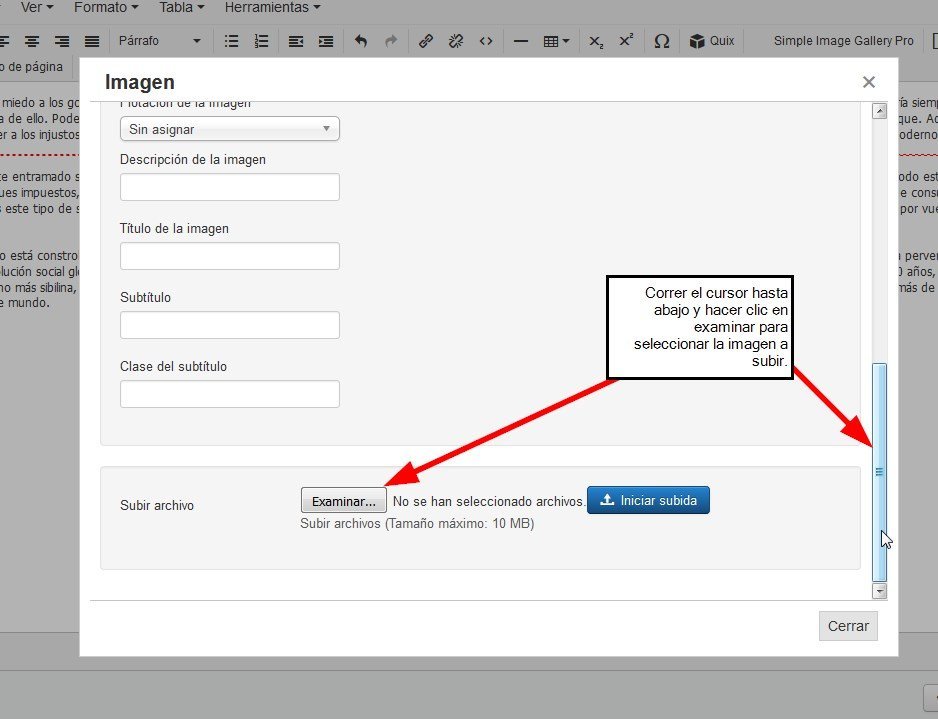Focus the Clase del subtítulo field
938x719 pixels.
click(230, 394)
